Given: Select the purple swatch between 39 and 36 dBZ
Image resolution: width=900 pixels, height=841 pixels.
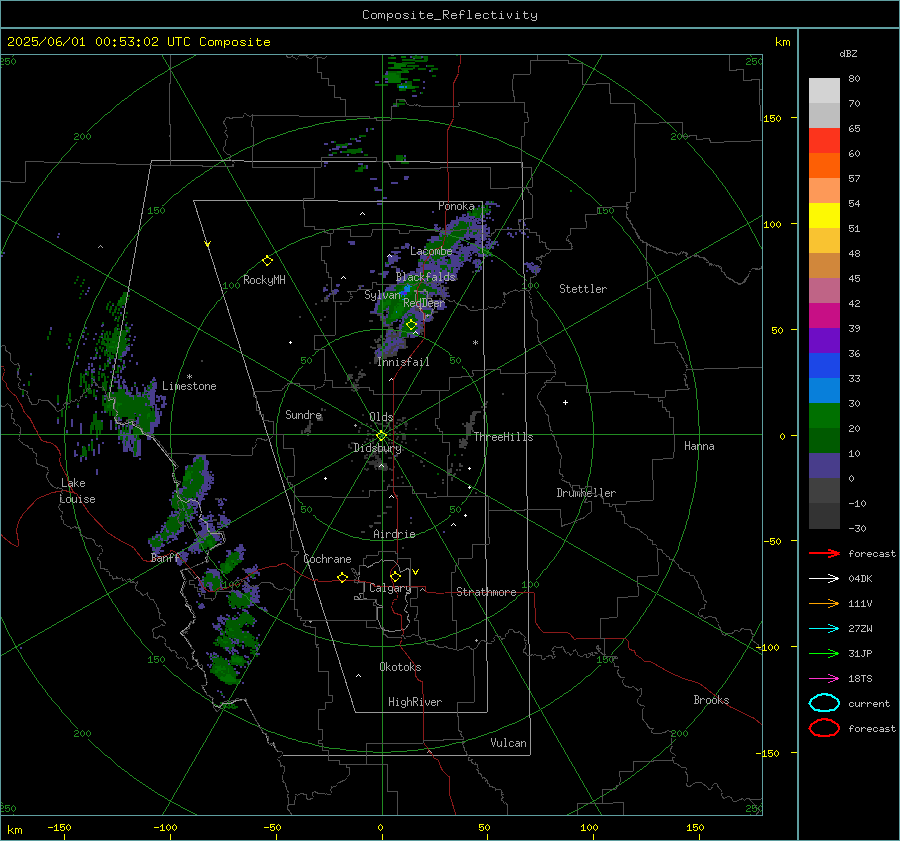Looking at the screenshot, I should click(x=824, y=341).
